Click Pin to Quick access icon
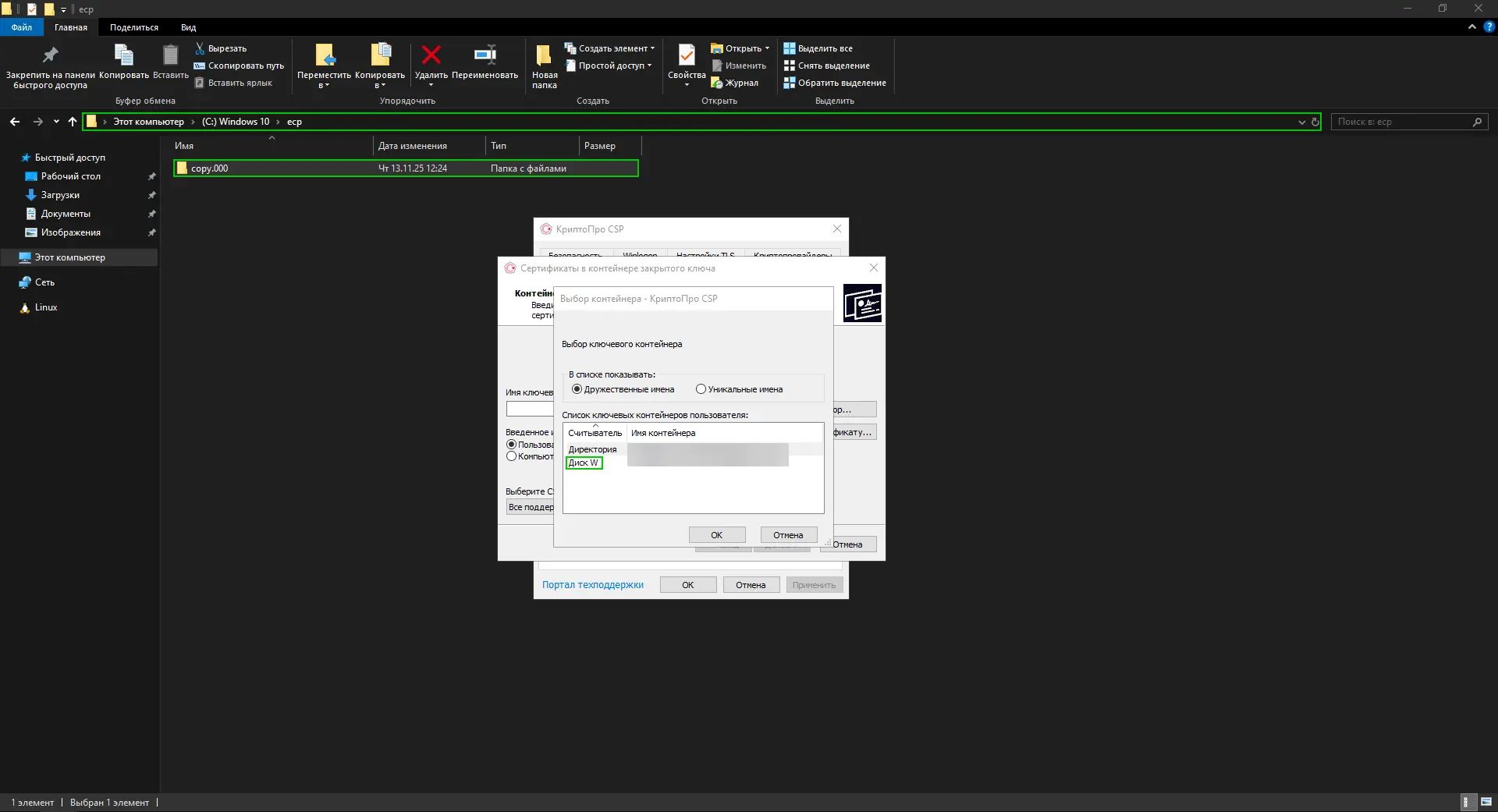Viewport: 1498px width, 812px height. tap(50, 55)
